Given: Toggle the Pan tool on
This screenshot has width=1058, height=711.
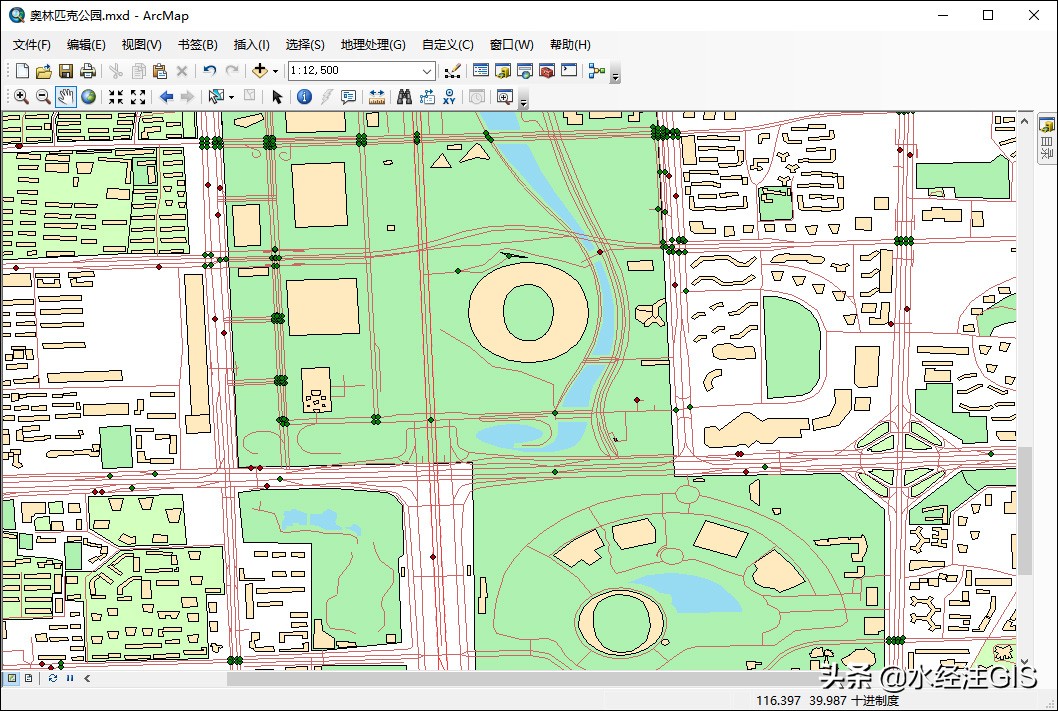Looking at the screenshot, I should click(65, 96).
